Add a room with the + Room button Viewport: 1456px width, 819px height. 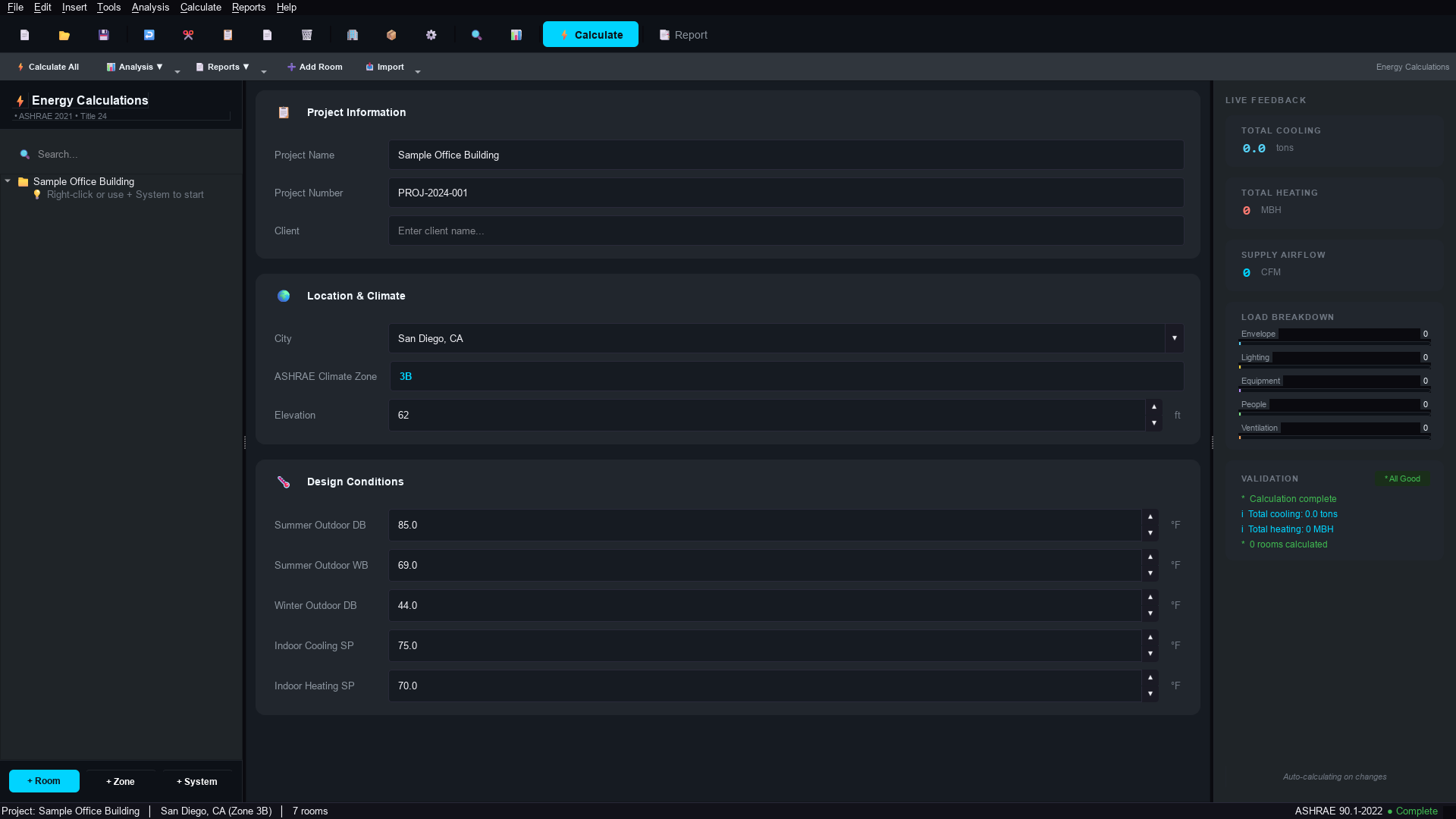click(x=44, y=781)
